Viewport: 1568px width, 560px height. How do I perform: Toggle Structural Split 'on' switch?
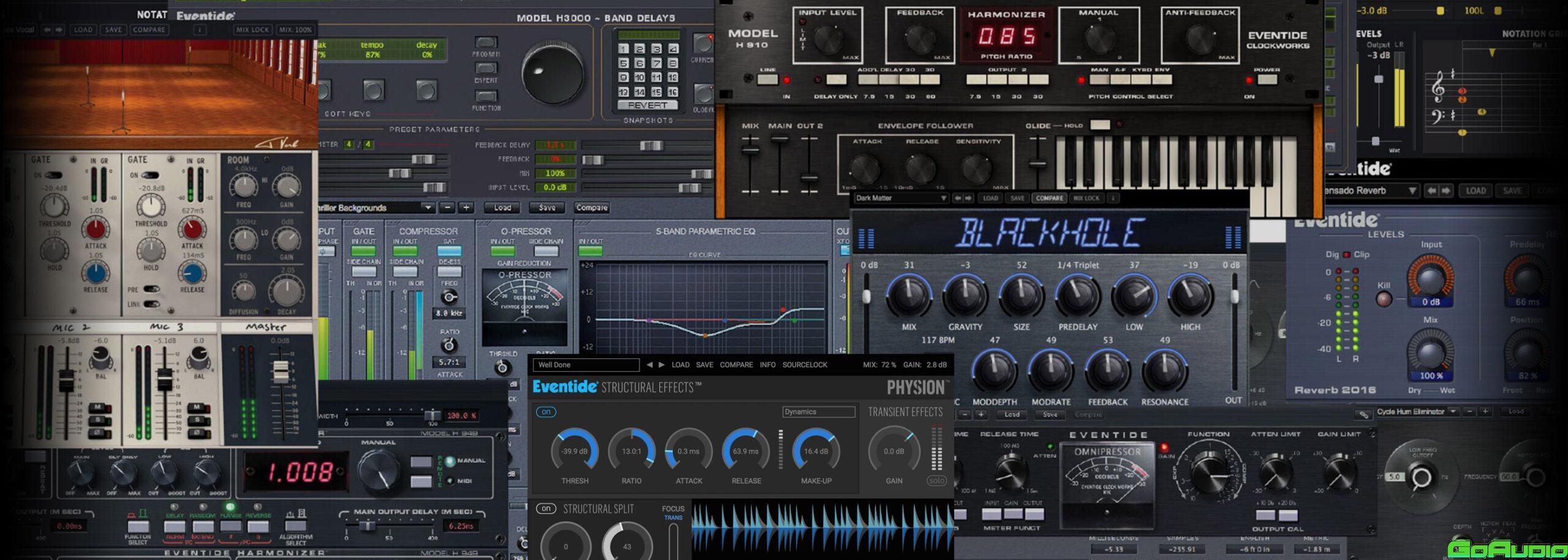[546, 509]
